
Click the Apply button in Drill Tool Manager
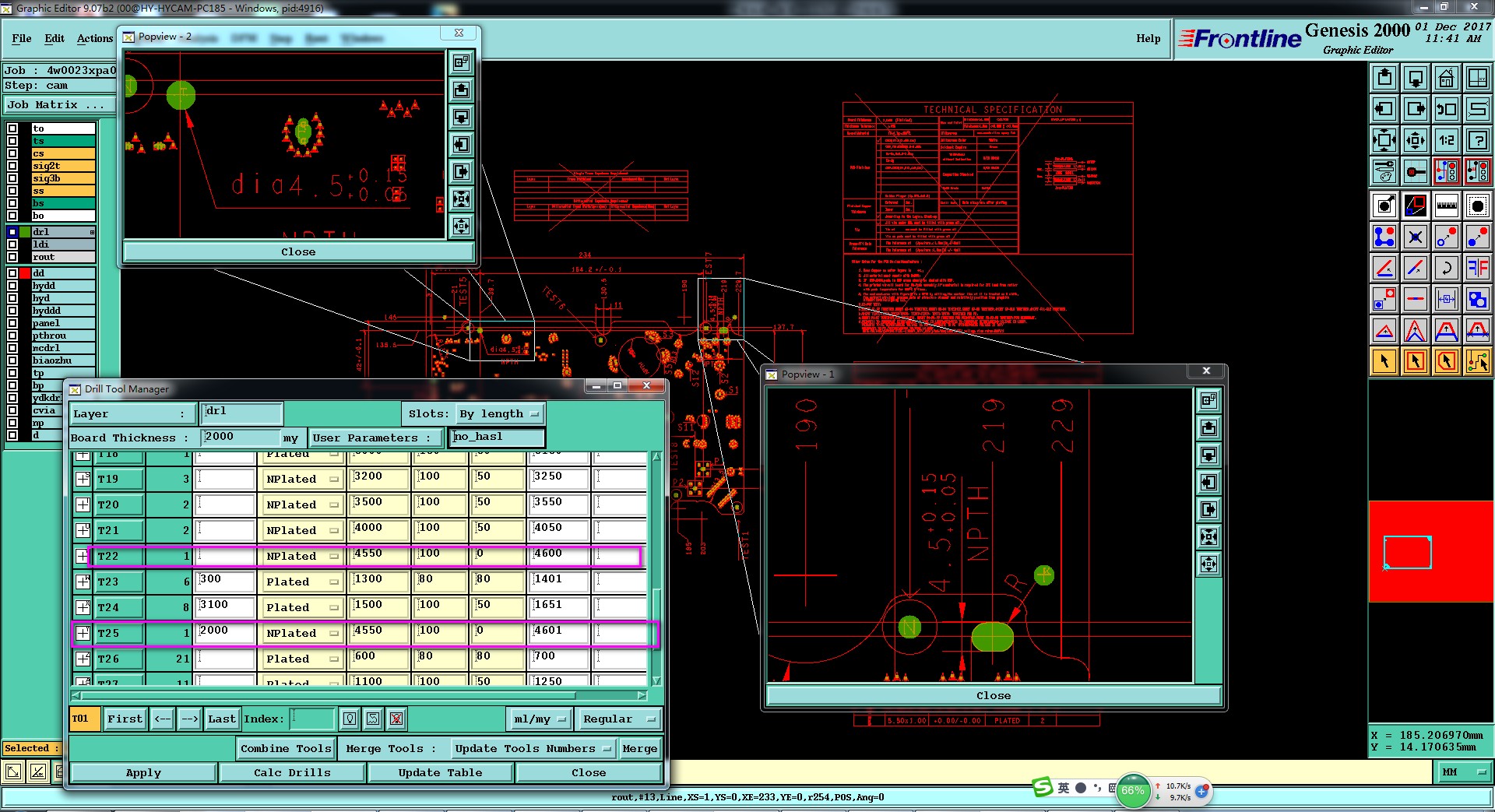[x=143, y=773]
